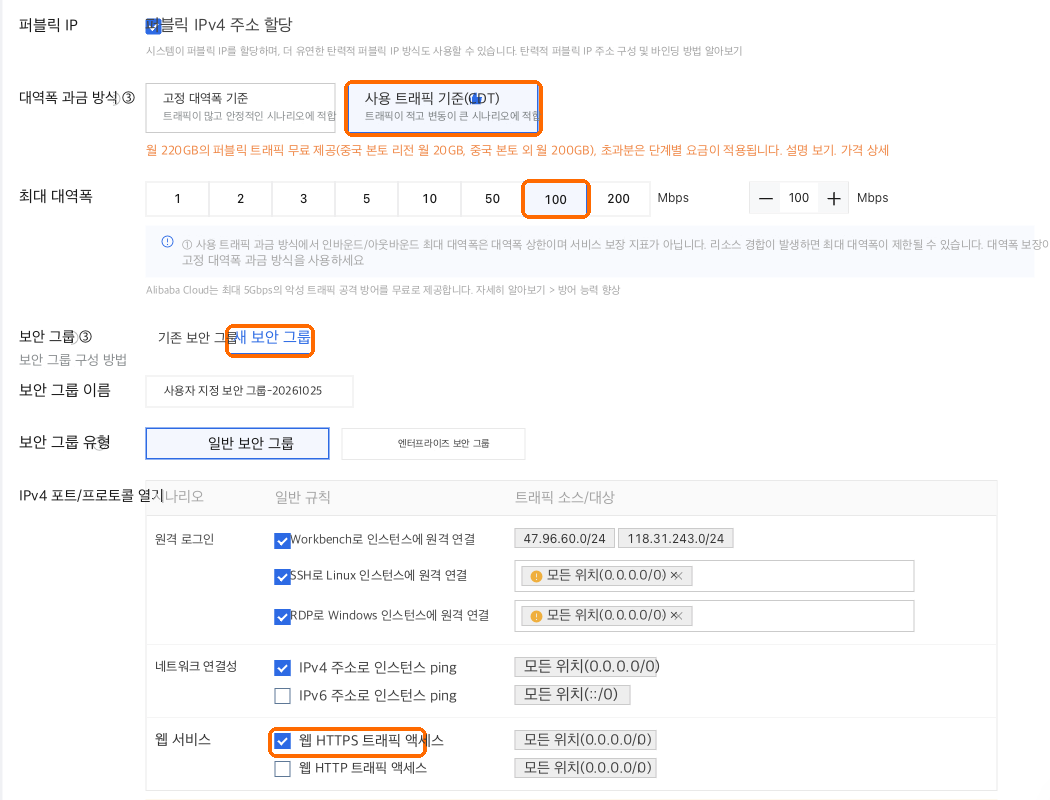Click the SSH traffic source input box

pyautogui.click(x=715, y=576)
